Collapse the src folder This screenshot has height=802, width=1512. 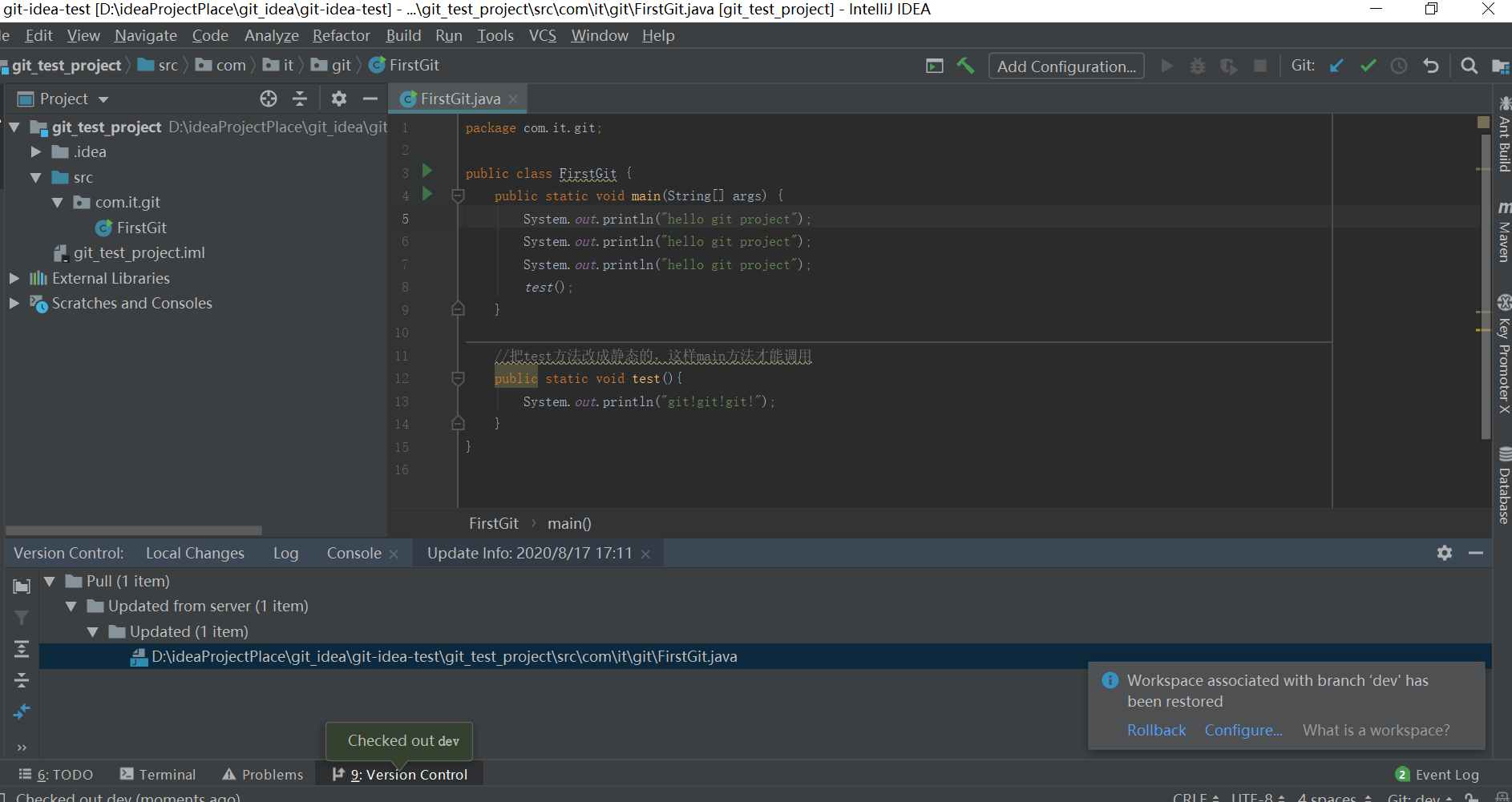36,177
